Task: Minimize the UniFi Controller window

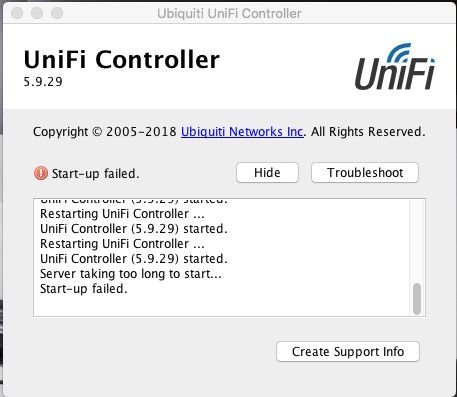Action: pos(37,13)
